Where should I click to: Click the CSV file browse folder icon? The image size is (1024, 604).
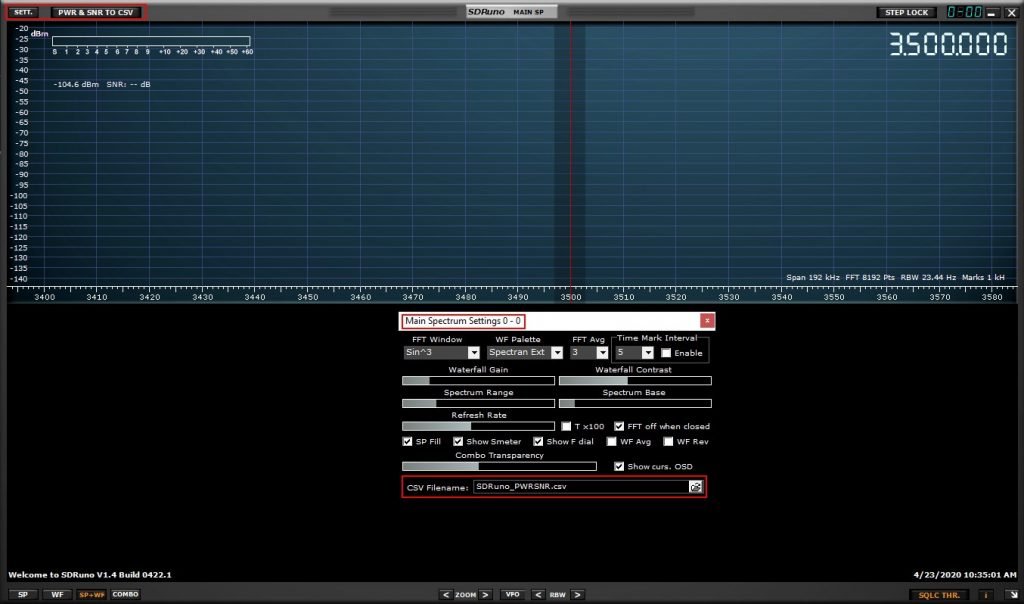pos(695,487)
